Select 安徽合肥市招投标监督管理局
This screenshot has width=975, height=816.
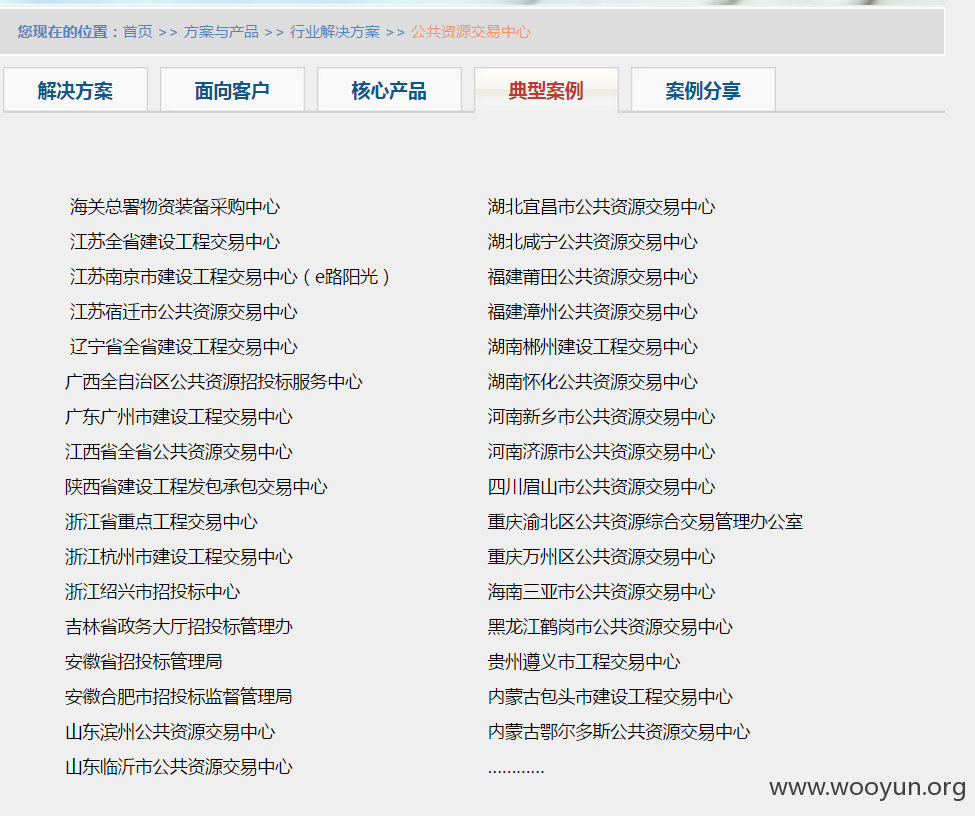pyautogui.click(x=178, y=697)
